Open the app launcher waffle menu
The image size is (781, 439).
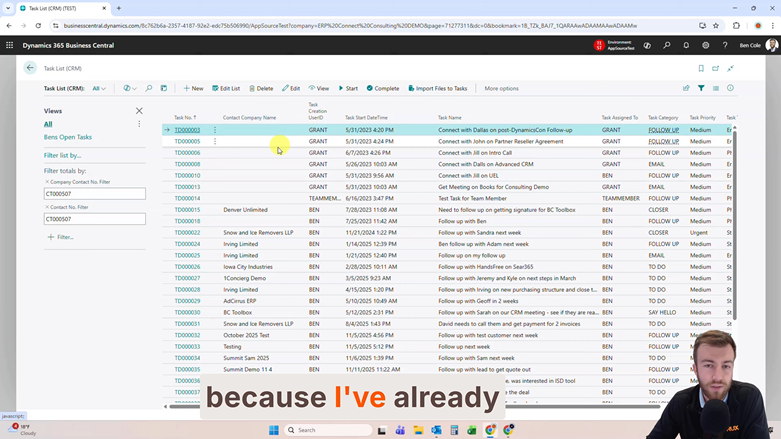click(x=9, y=45)
